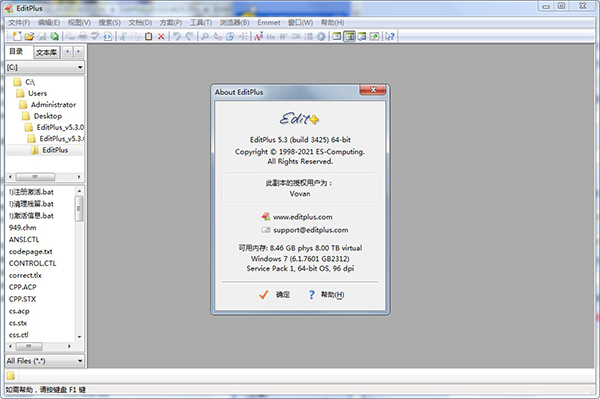Screen dimensions: 600x399
Task: Click the Cut scissors icon
Action: pos(124,36)
